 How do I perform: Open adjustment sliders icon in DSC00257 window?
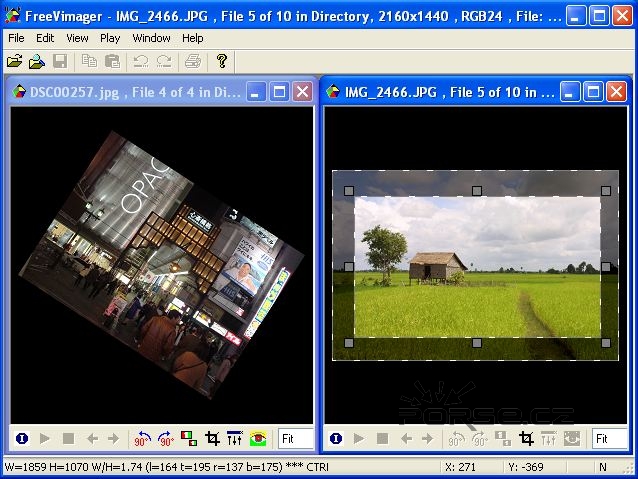(235, 438)
